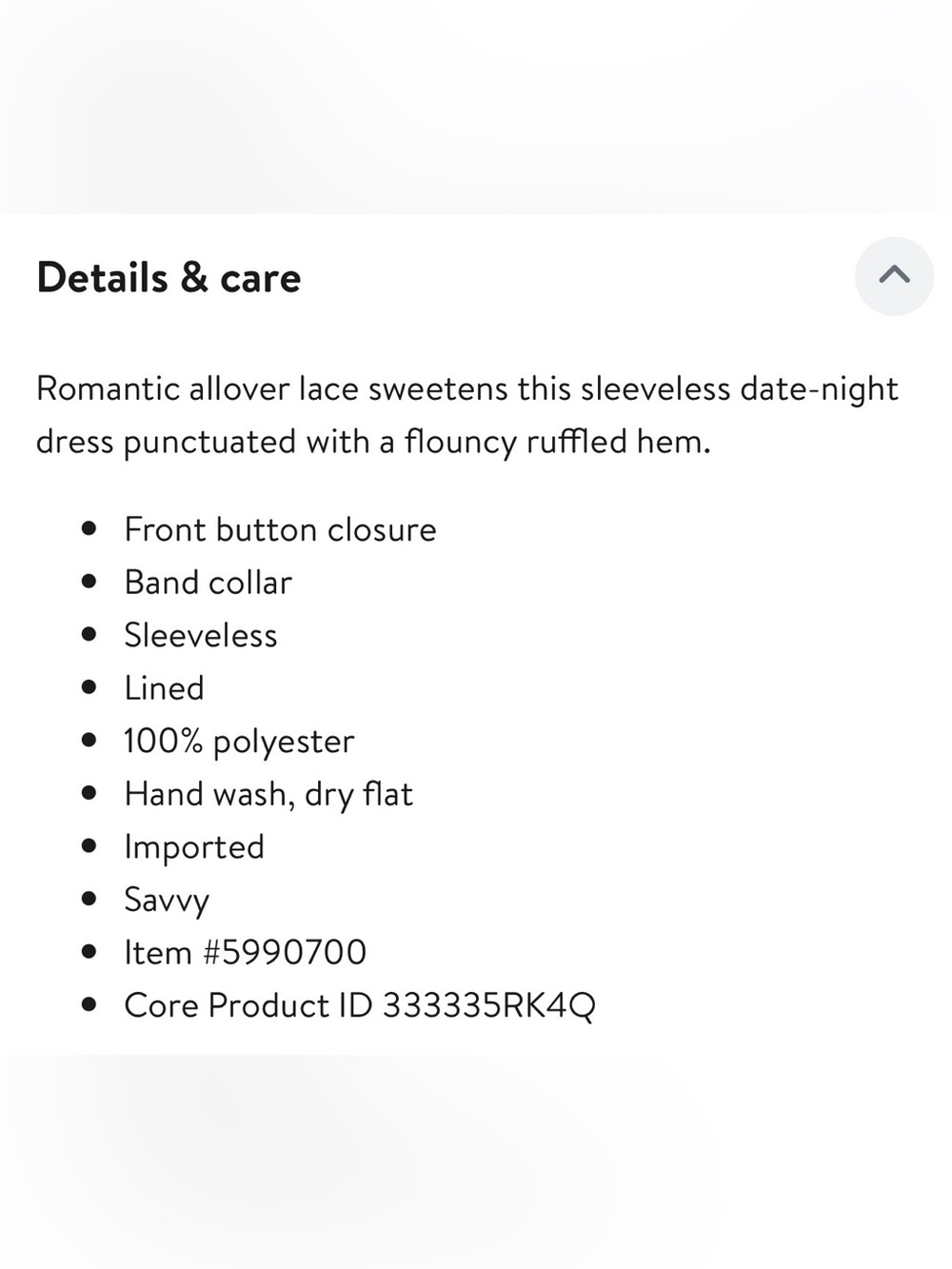Click the Imported list item

coord(194,847)
